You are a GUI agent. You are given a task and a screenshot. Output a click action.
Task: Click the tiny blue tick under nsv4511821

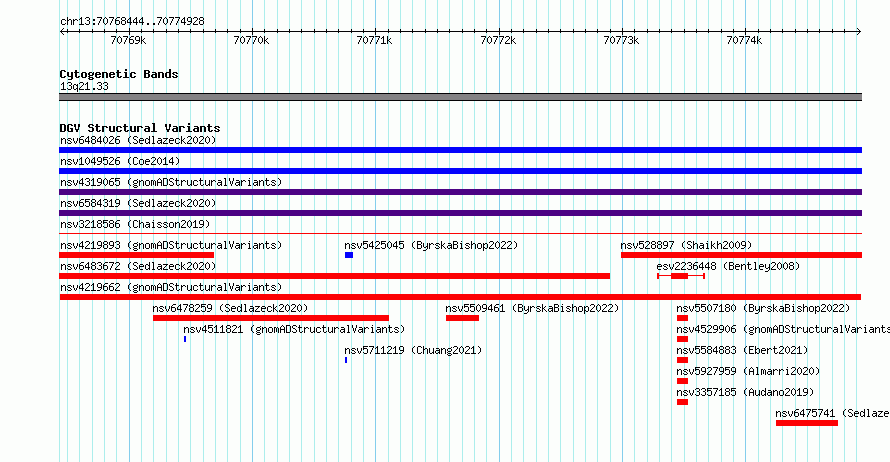pyautogui.click(x=185, y=339)
